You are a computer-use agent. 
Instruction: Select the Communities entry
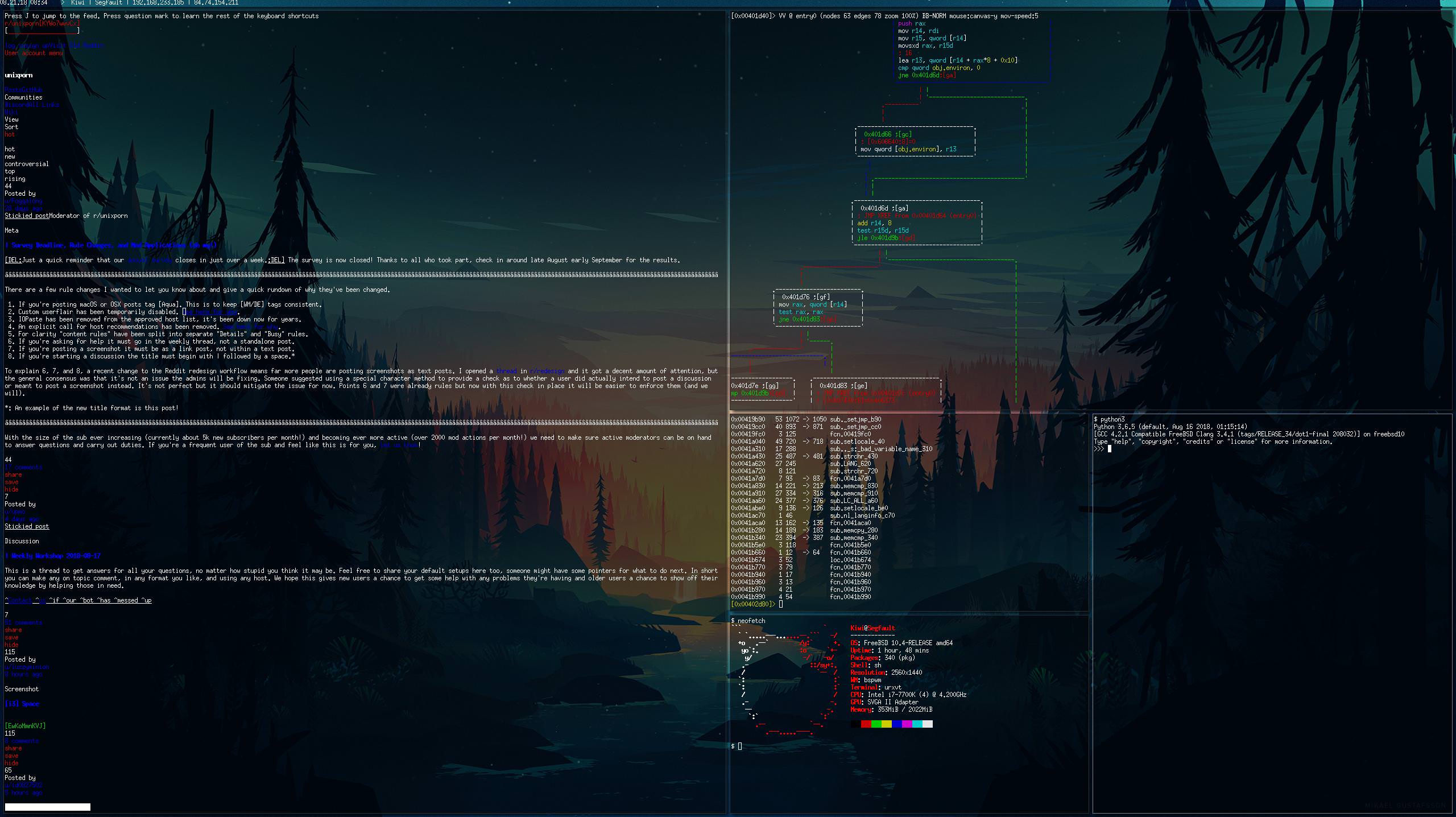pos(23,97)
